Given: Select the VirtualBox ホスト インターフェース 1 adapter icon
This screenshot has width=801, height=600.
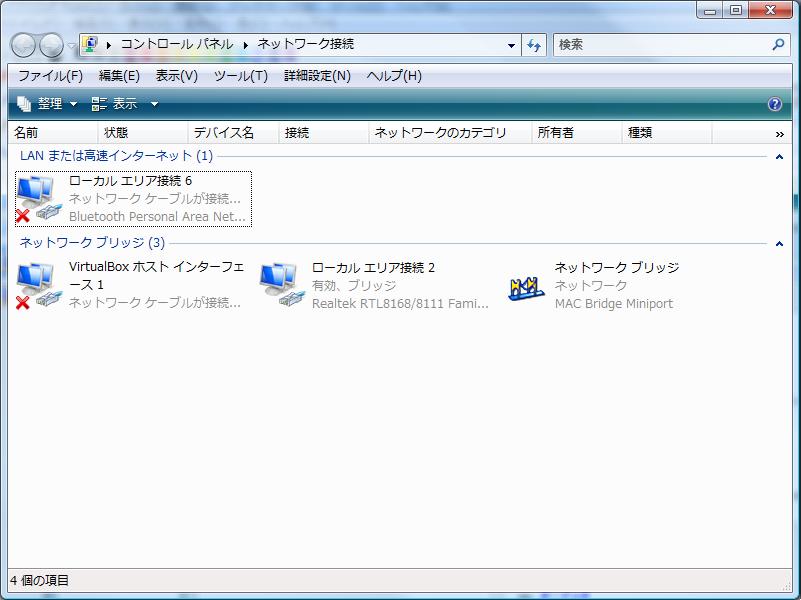Looking at the screenshot, I should [x=39, y=286].
